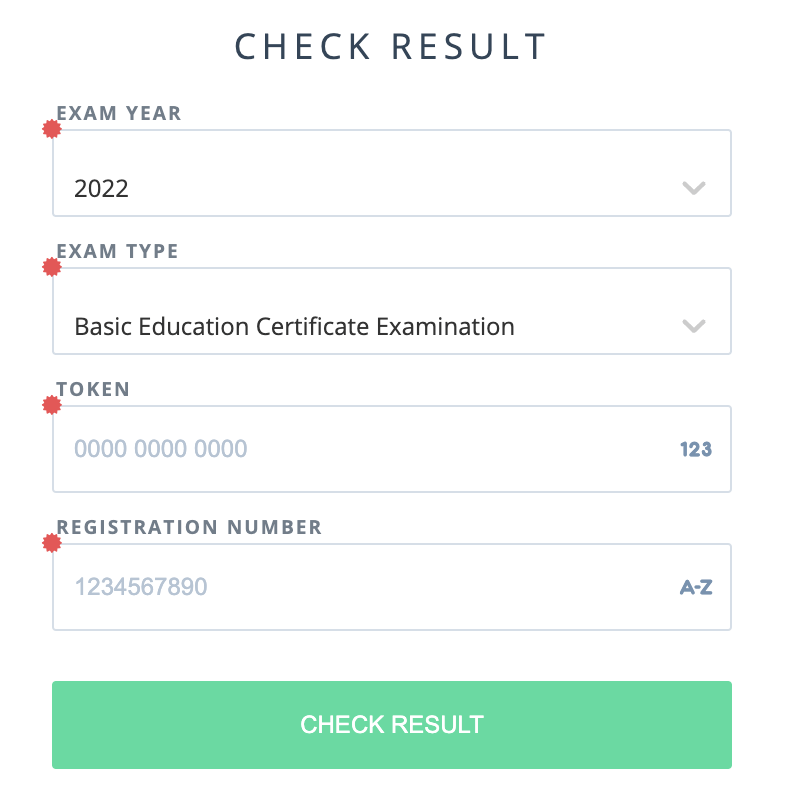Expand Exam Year using its chevron arrow

[x=694, y=188]
